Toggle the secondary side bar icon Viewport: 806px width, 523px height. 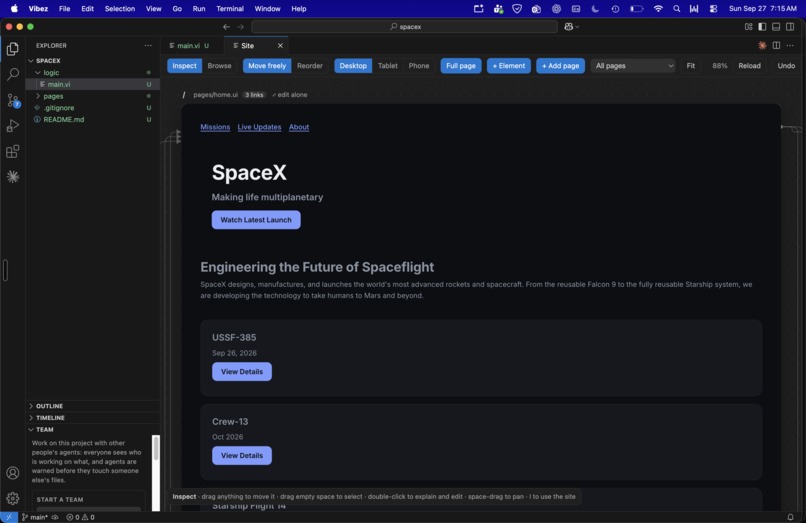click(790, 27)
